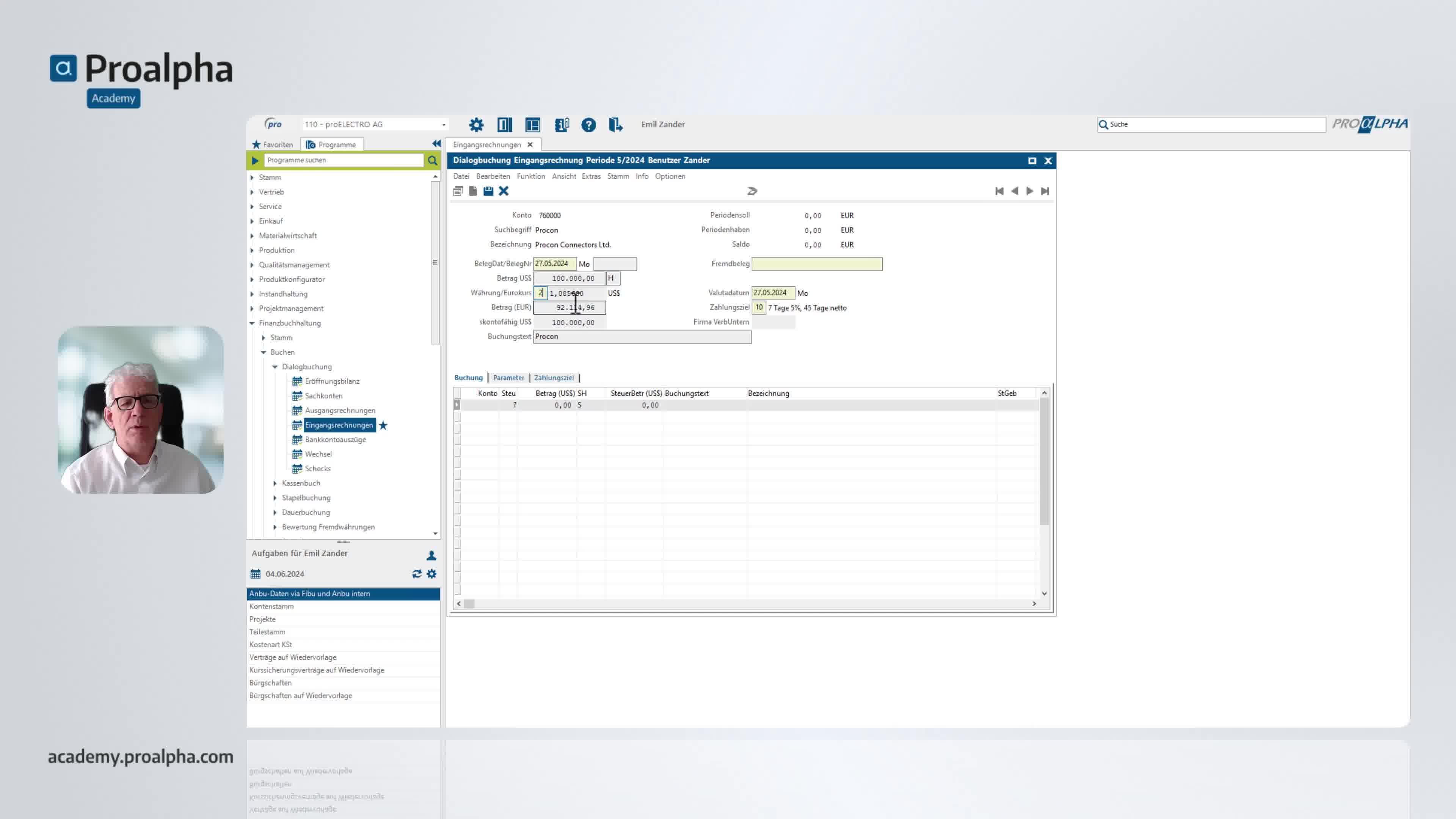This screenshot has height=819, width=1456.
Task: Click the help question mark icon
Action: tap(588, 124)
